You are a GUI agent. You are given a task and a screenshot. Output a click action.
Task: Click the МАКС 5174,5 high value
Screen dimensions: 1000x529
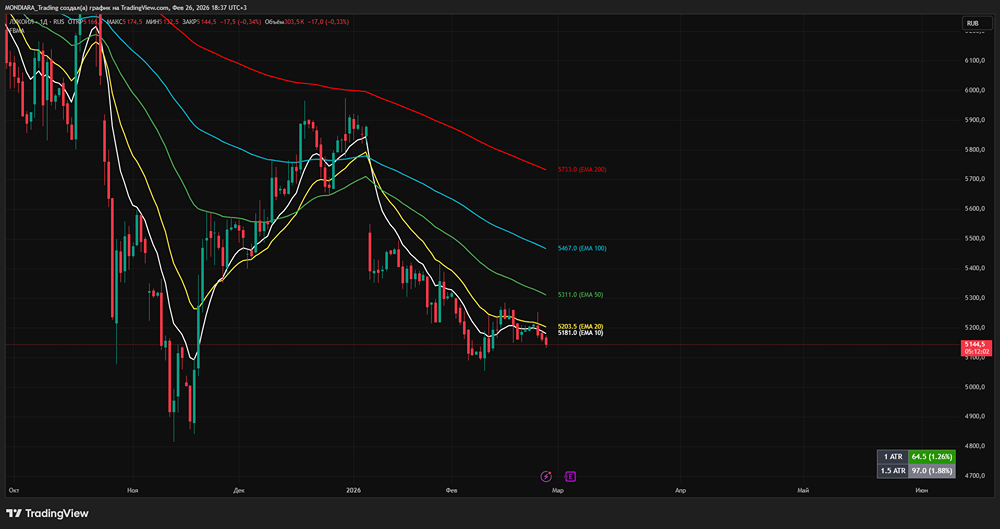click(x=124, y=22)
